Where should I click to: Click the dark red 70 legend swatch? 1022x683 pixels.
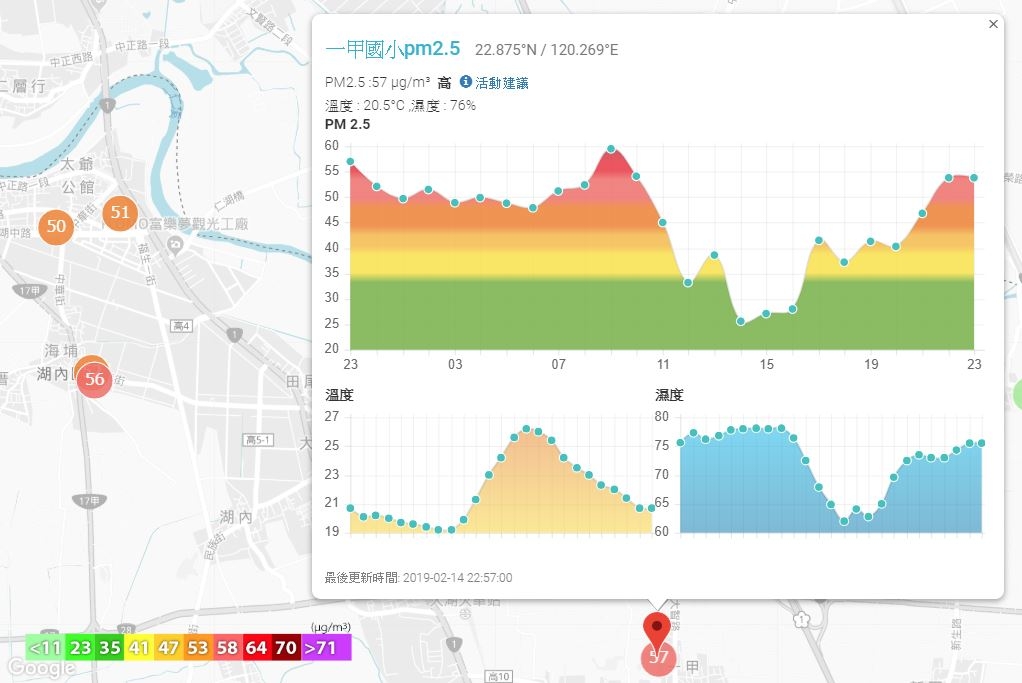(285, 648)
